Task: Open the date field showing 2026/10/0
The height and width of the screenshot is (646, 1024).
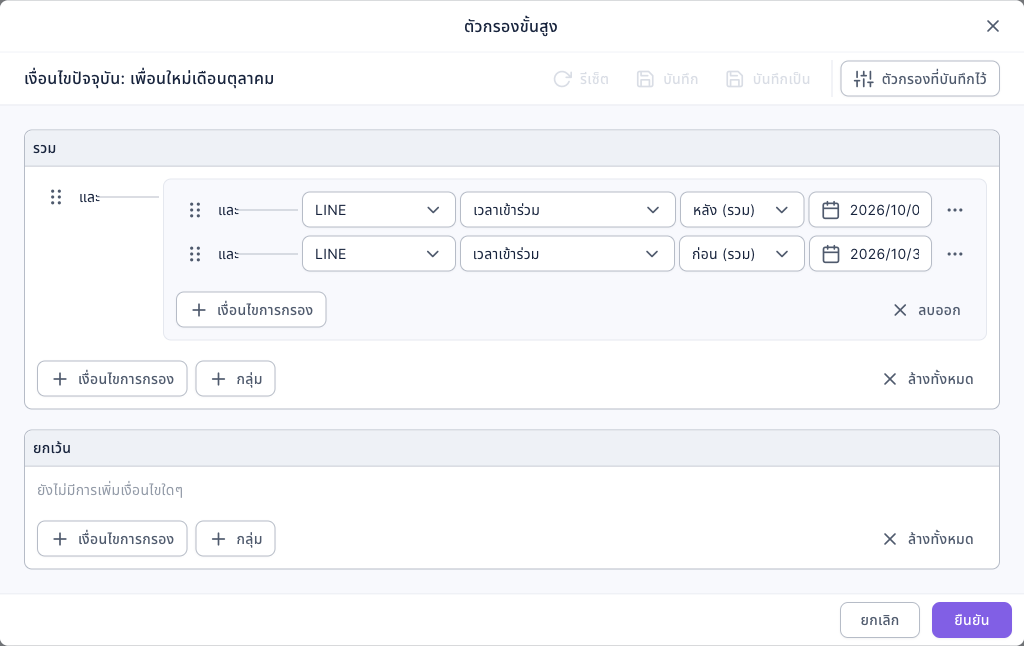Action: click(871, 210)
